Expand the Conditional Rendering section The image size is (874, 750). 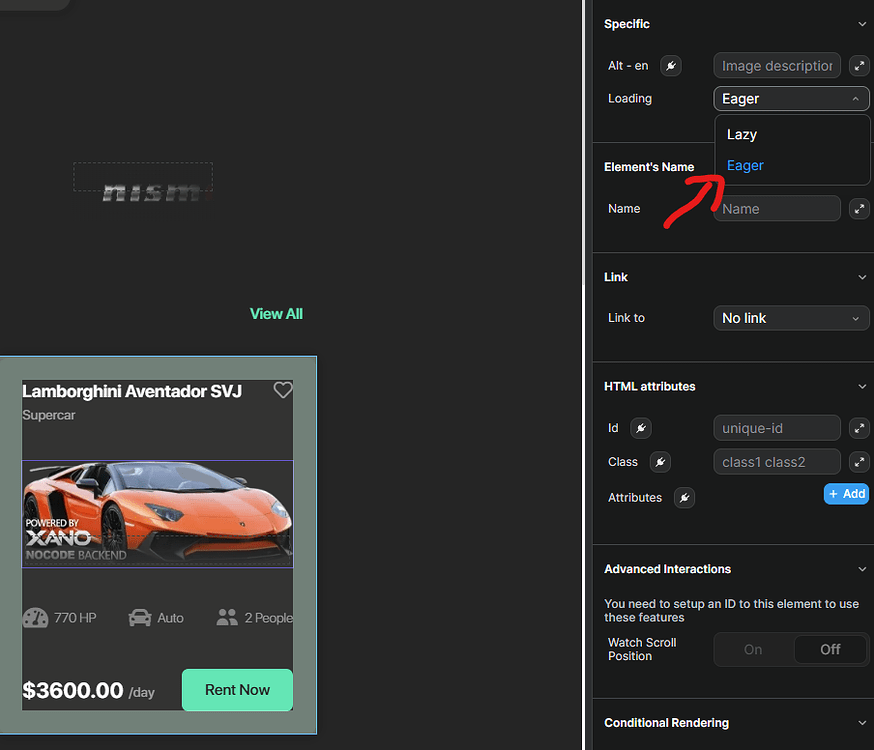862,722
